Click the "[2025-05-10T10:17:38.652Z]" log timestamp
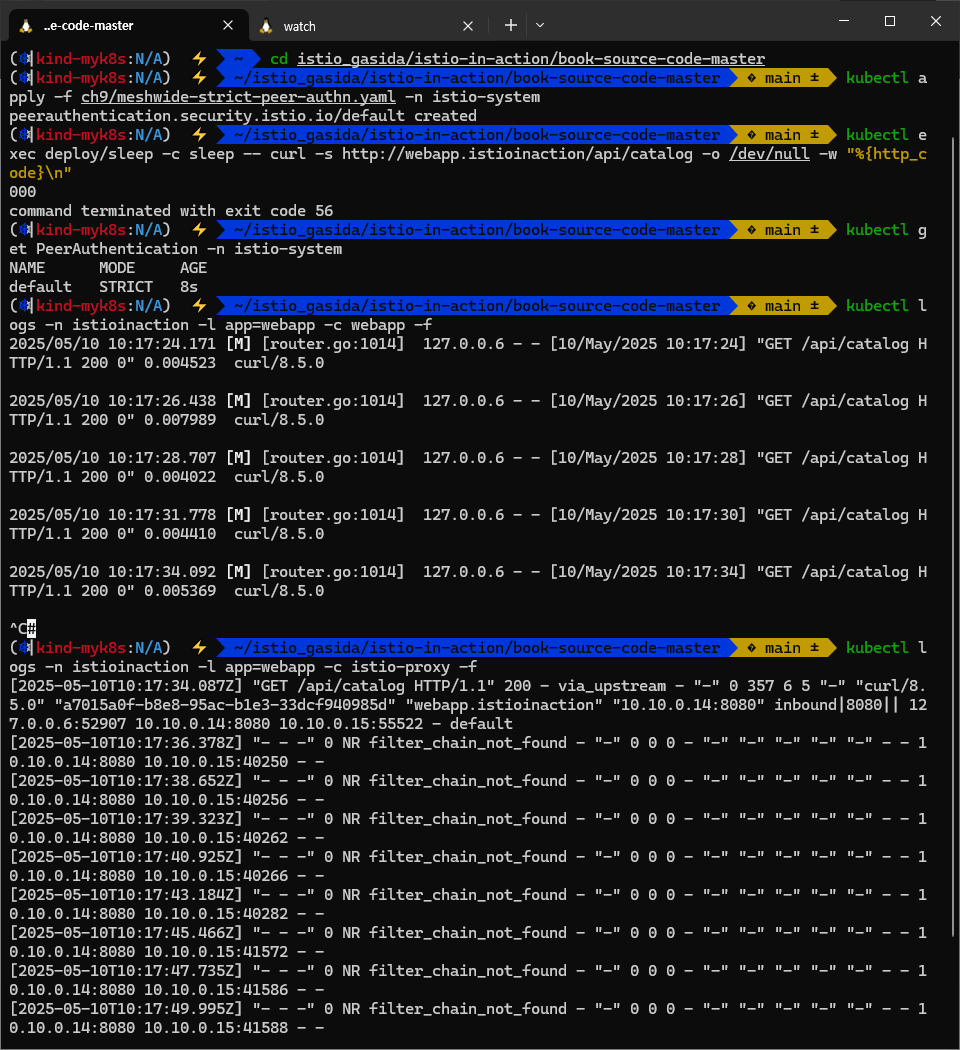The image size is (960, 1050). click(126, 781)
